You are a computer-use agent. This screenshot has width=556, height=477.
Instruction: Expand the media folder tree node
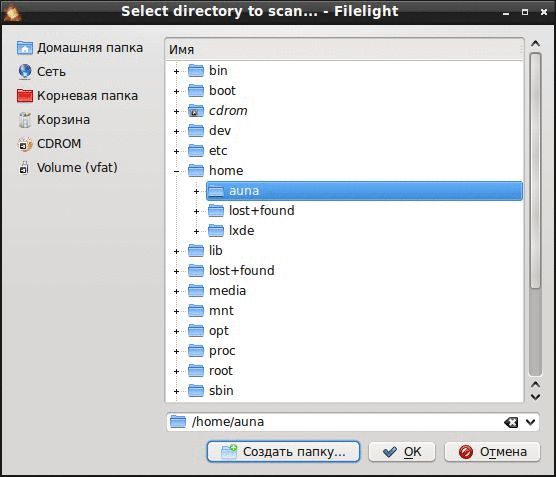[x=176, y=292]
